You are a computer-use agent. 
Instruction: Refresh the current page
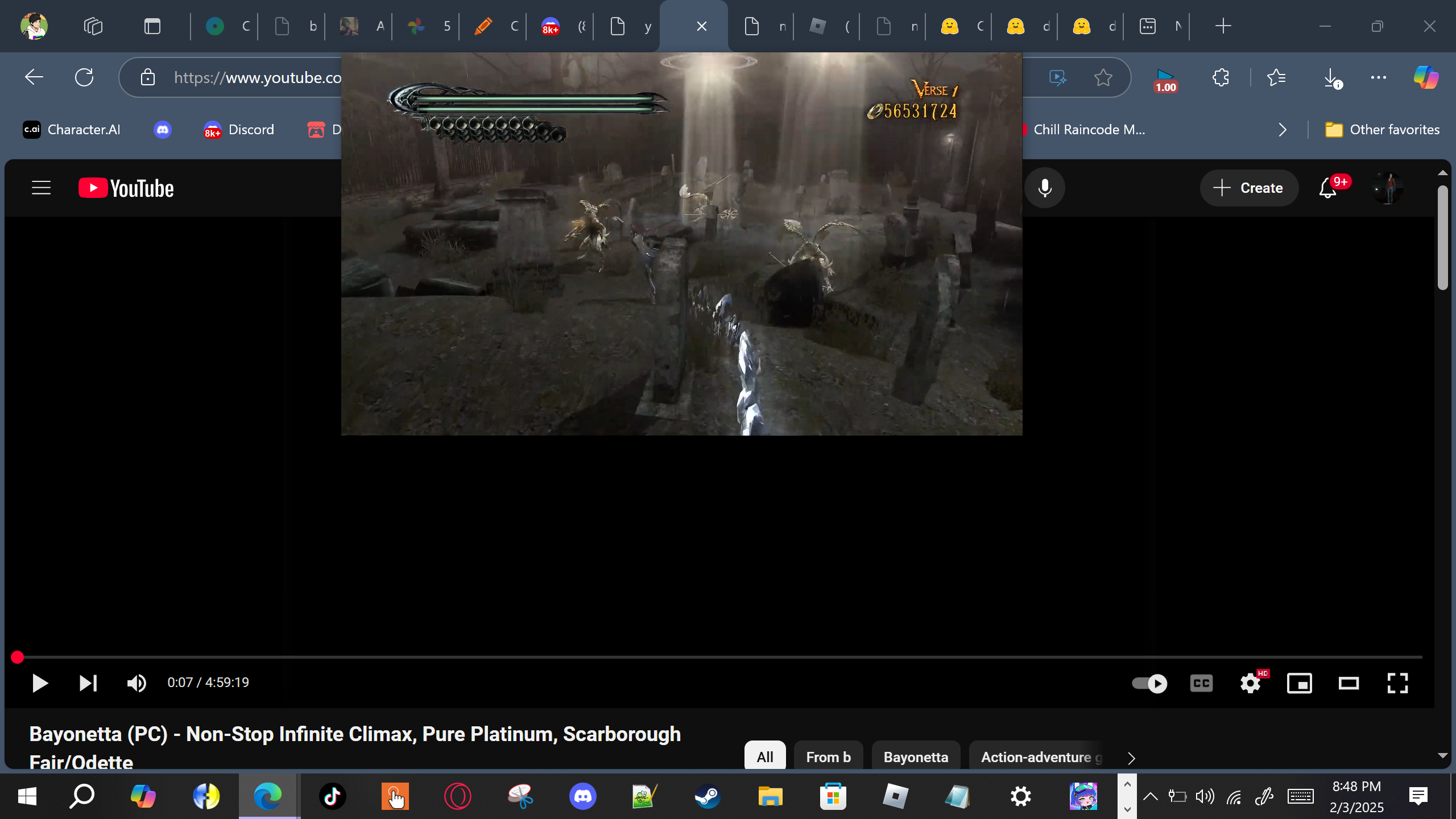point(84,77)
